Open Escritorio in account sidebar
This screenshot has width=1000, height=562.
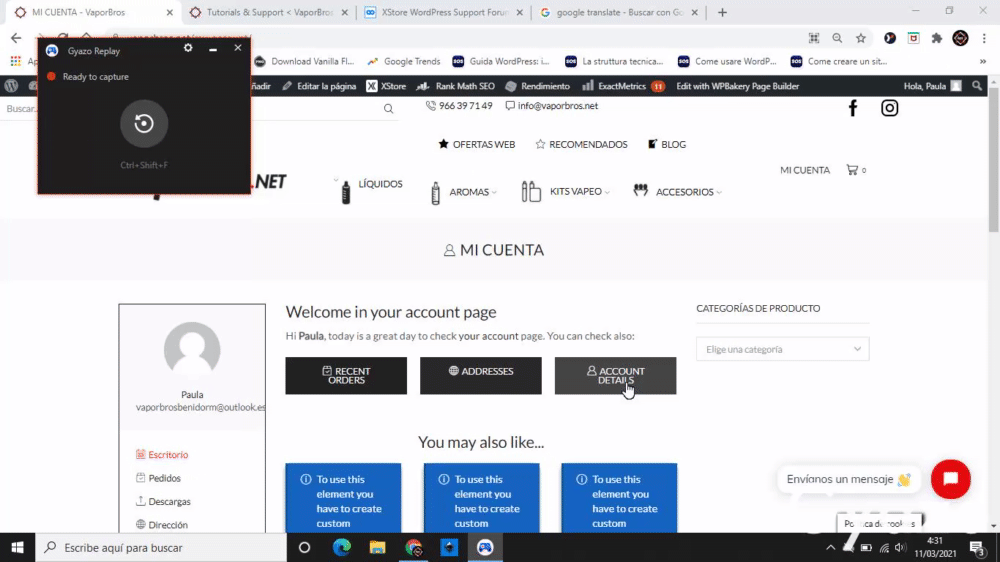[162, 455]
